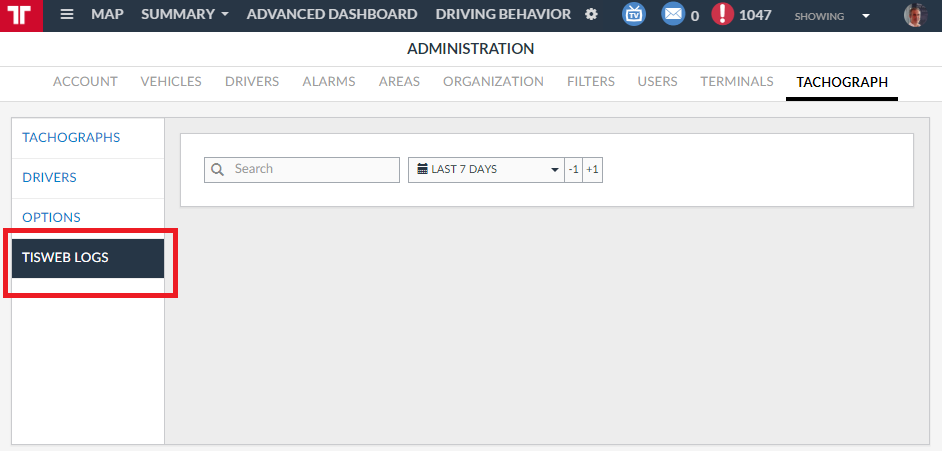The image size is (942, 451).
Task: Open the hamburger menu icon
Action: click(x=67, y=15)
